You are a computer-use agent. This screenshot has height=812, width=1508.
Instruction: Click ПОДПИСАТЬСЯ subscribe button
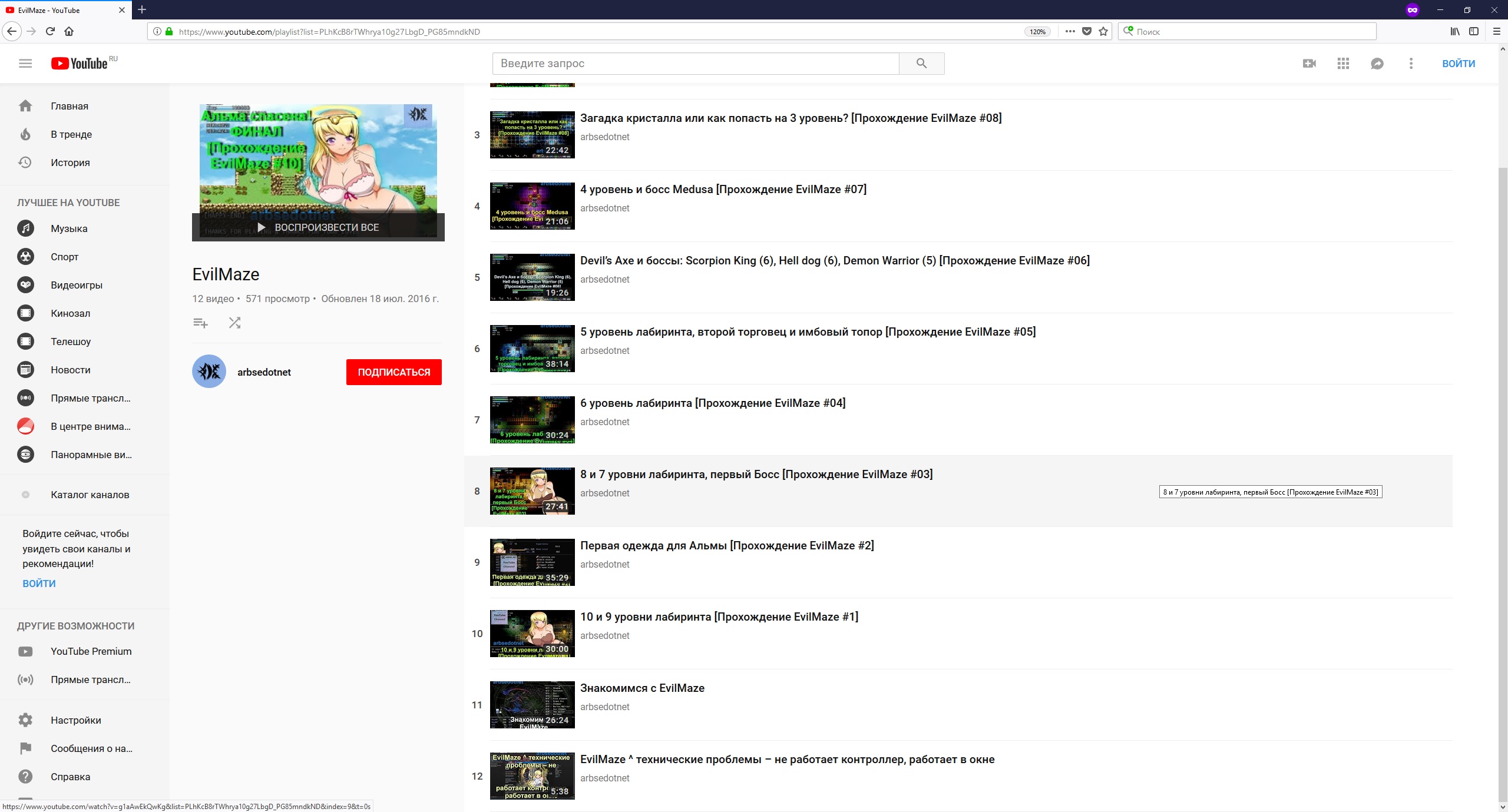click(394, 372)
